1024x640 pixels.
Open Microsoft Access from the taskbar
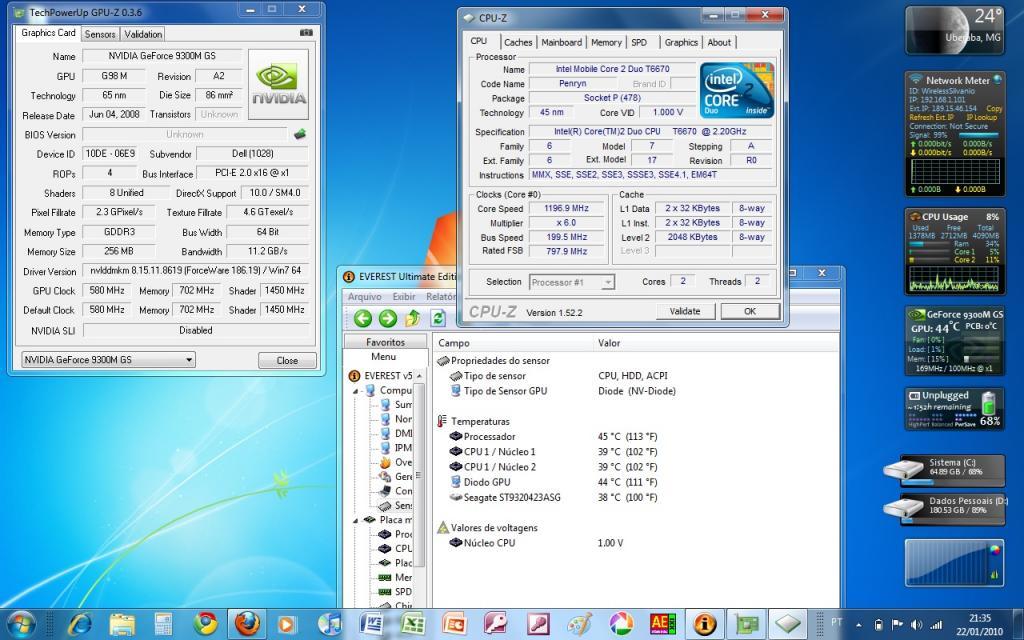pos(496,624)
